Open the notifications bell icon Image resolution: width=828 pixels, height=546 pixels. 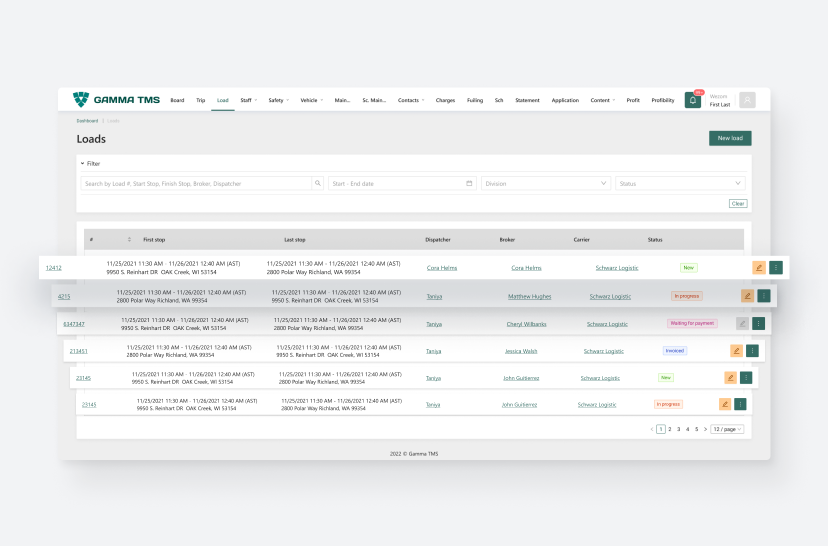tap(692, 100)
